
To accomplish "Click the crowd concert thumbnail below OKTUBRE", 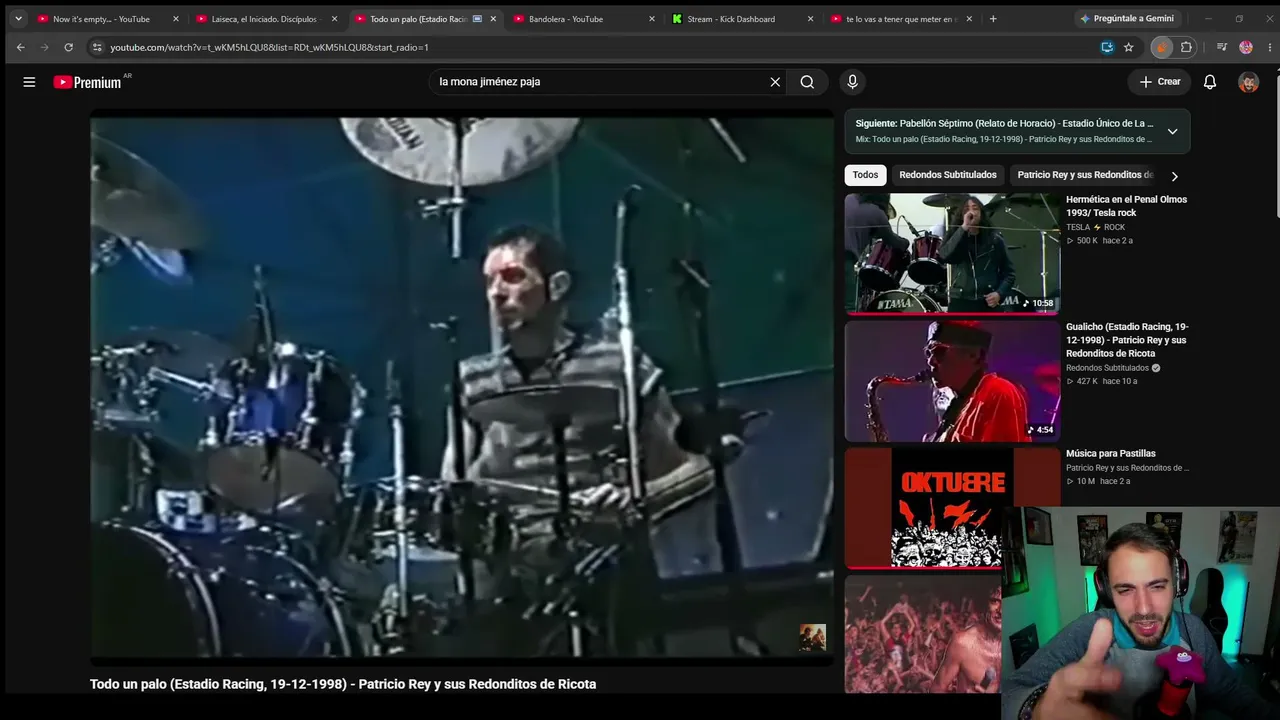I will pos(922,634).
